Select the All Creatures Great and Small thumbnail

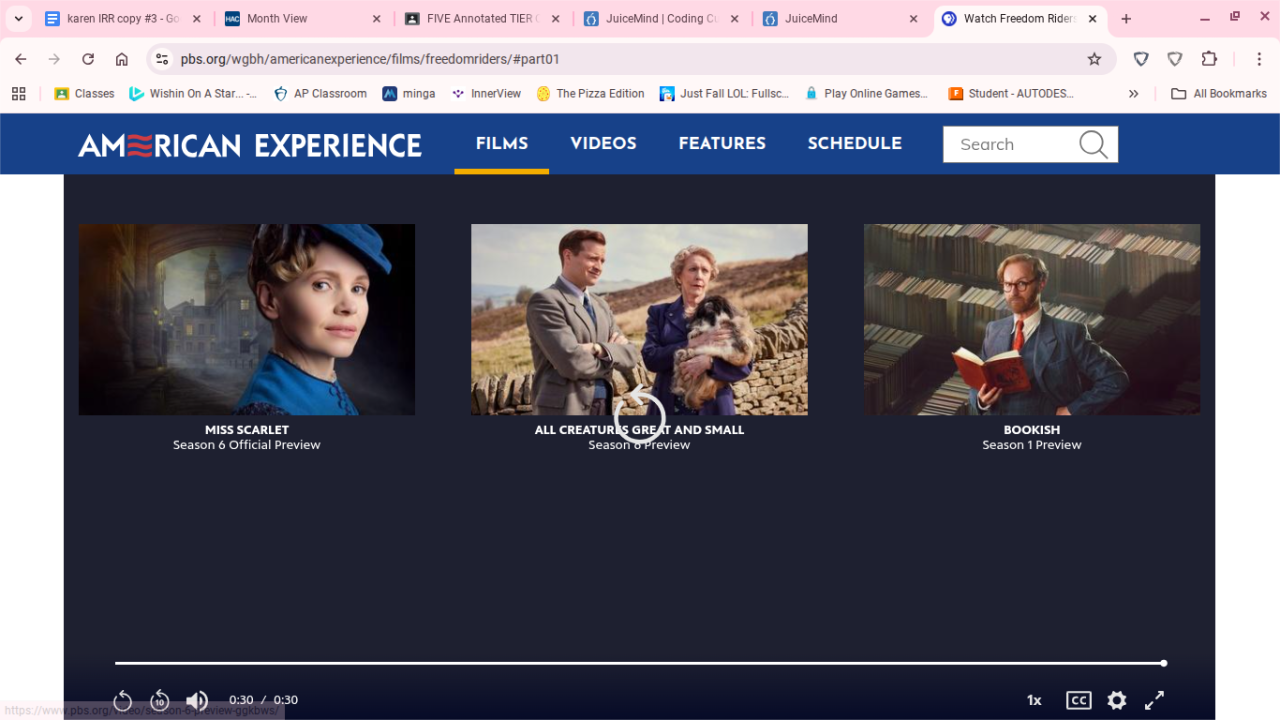639,319
